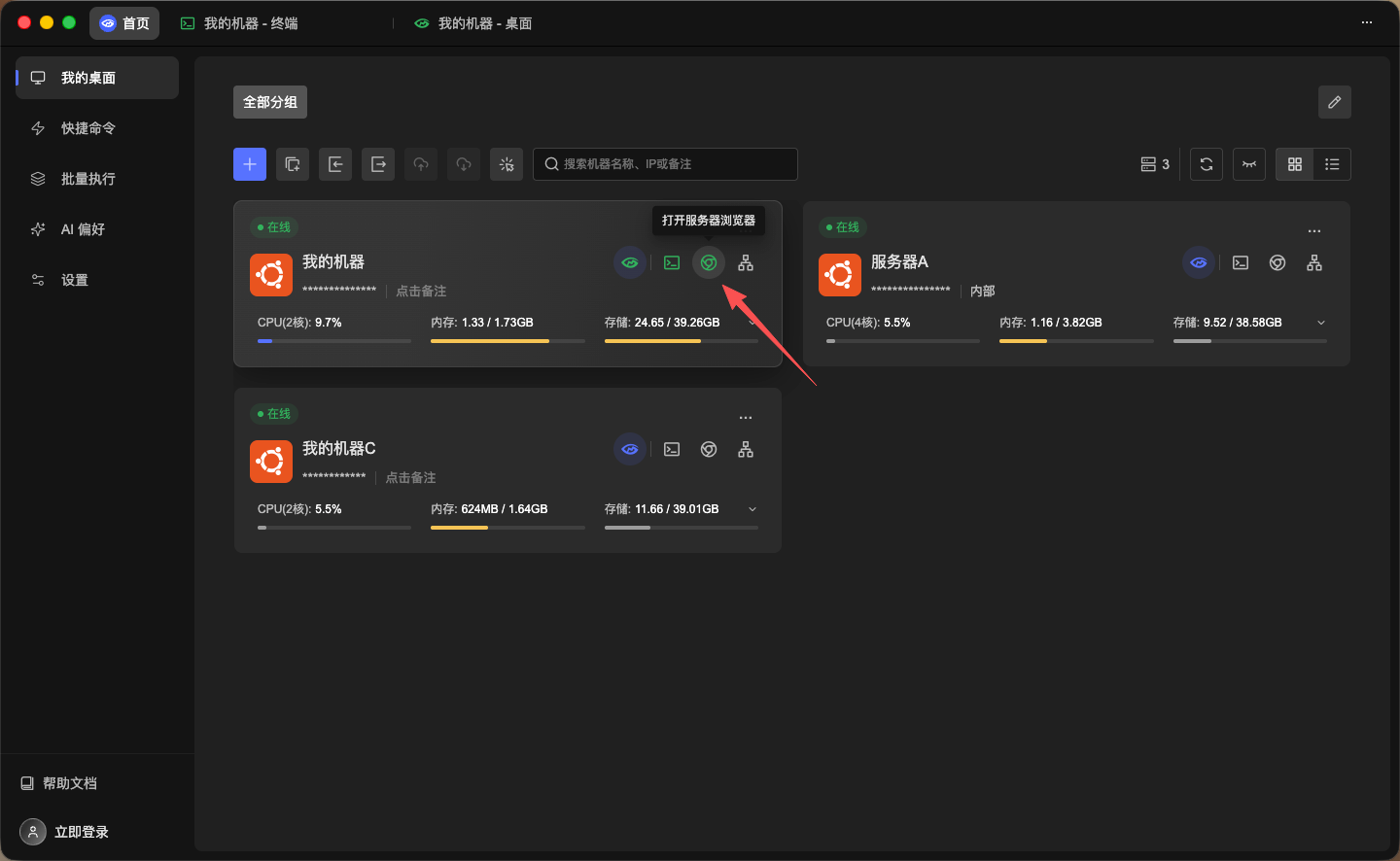1400x861 pixels.
Task: Switch to 我的机器 - 桌面 tab
Action: coord(473,23)
